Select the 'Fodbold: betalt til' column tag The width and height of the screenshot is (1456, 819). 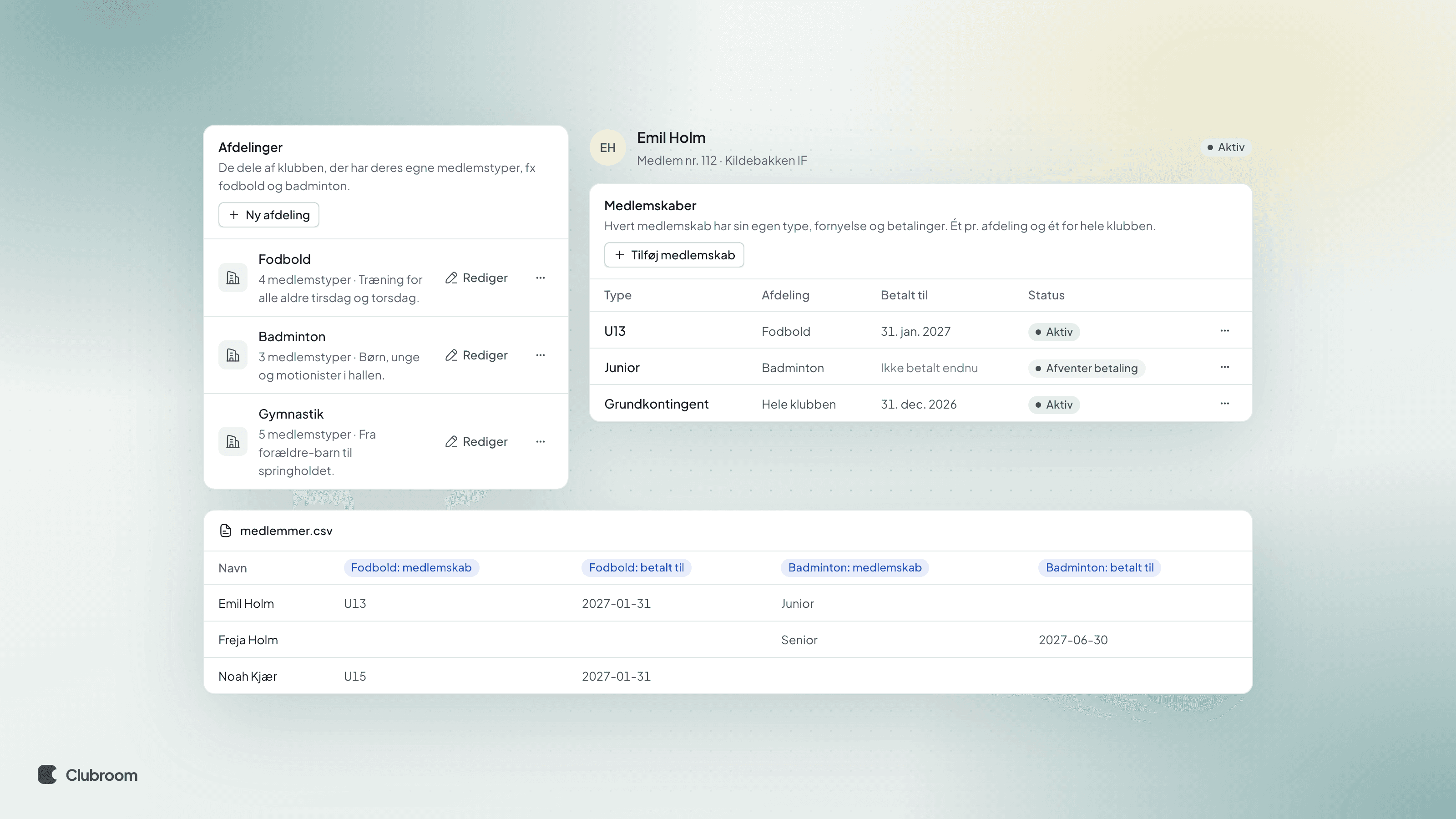637,567
